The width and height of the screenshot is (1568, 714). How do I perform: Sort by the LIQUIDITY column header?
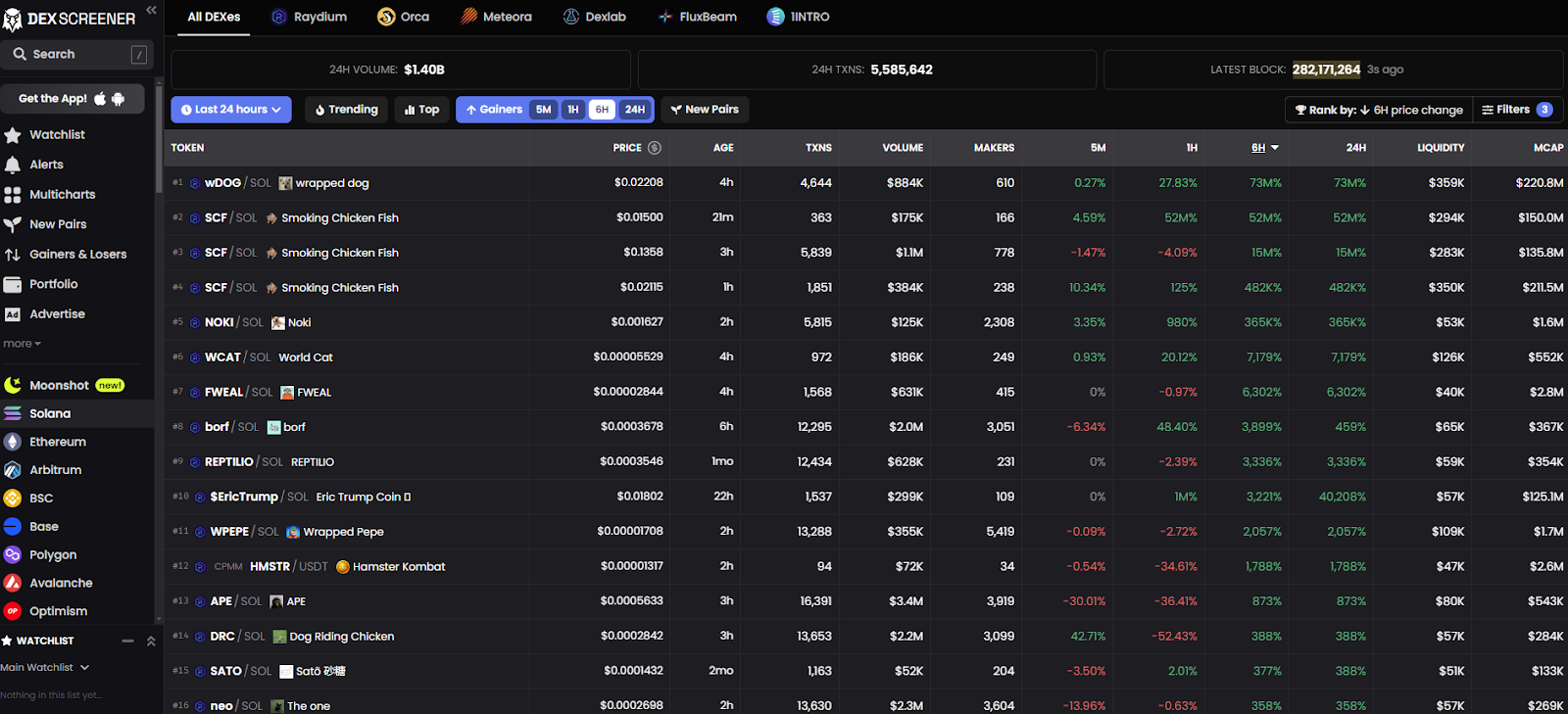click(1441, 148)
